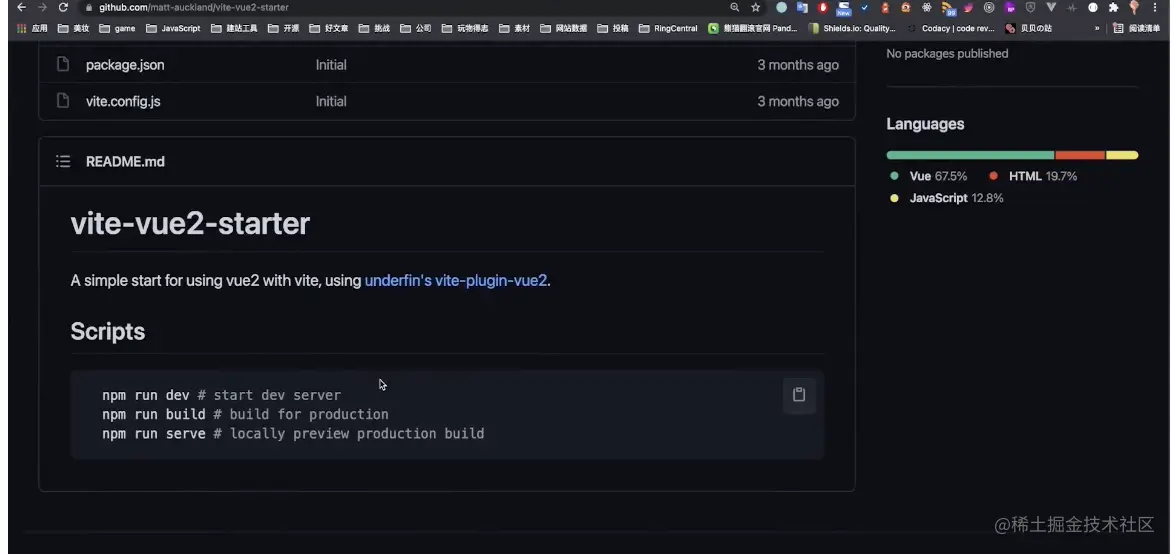Screen dimensions: 1174x554
Task: Open the extension marked with New badge
Action: tap(844, 8)
